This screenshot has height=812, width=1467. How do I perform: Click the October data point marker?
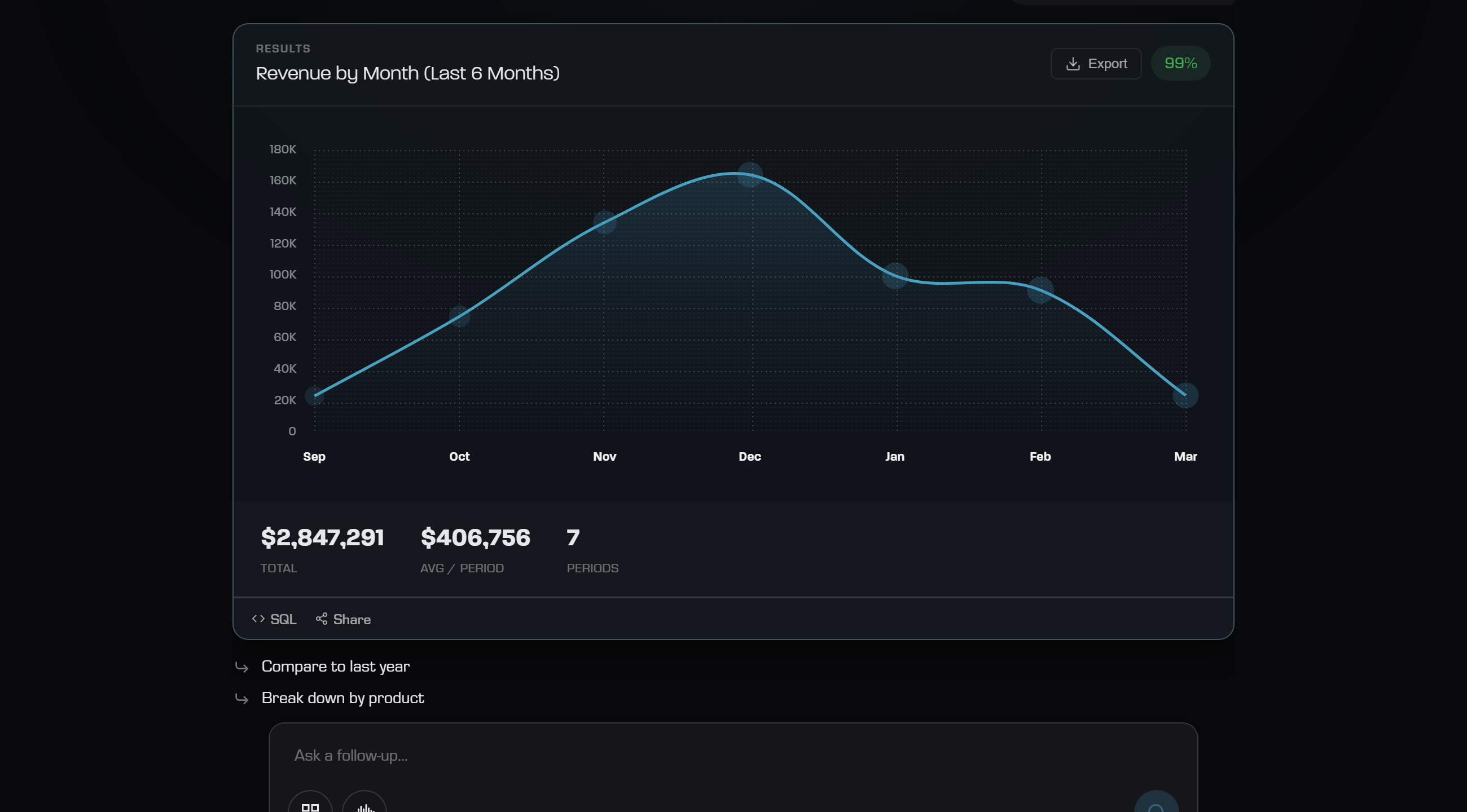point(459,316)
